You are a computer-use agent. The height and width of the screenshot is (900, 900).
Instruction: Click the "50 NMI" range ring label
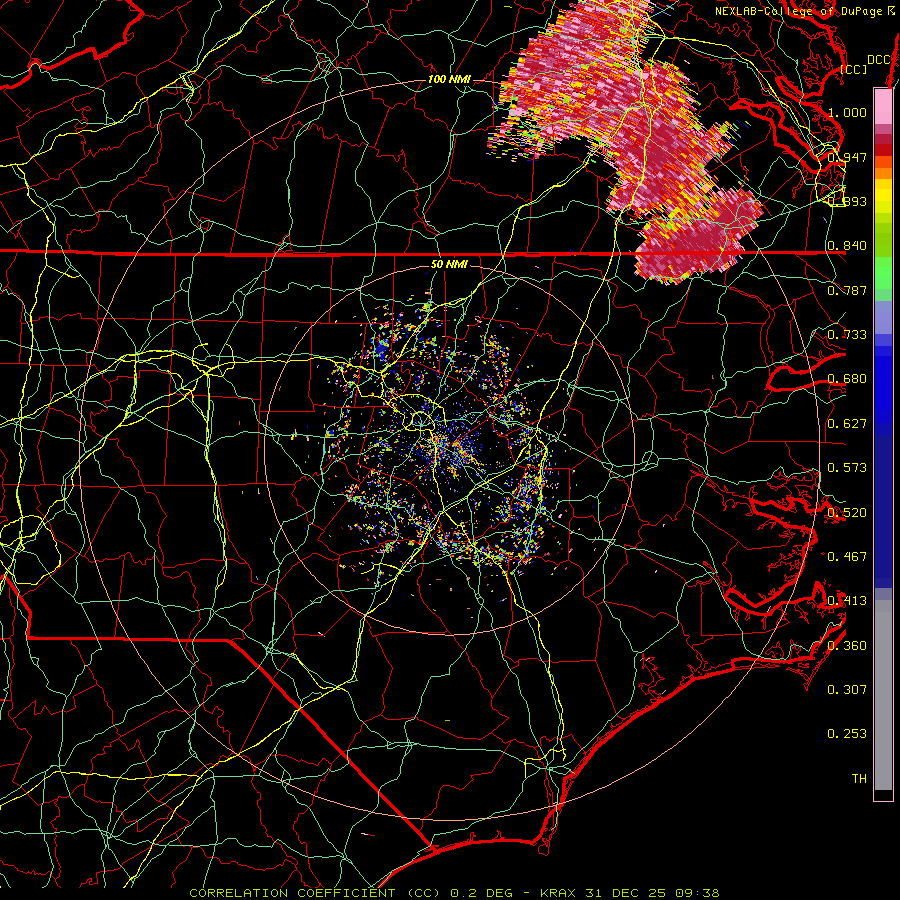click(449, 264)
